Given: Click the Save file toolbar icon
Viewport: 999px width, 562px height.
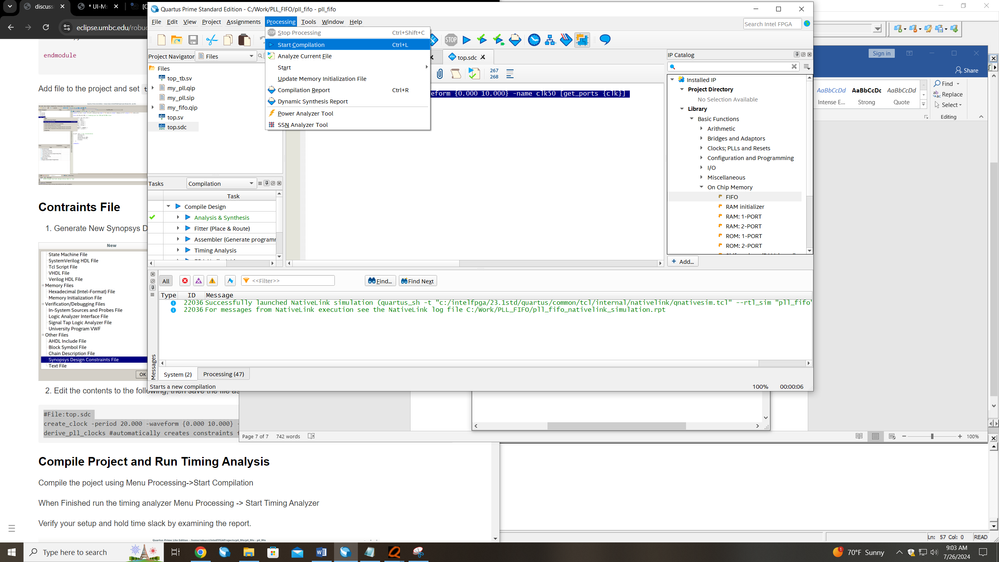Looking at the screenshot, I should [192, 40].
